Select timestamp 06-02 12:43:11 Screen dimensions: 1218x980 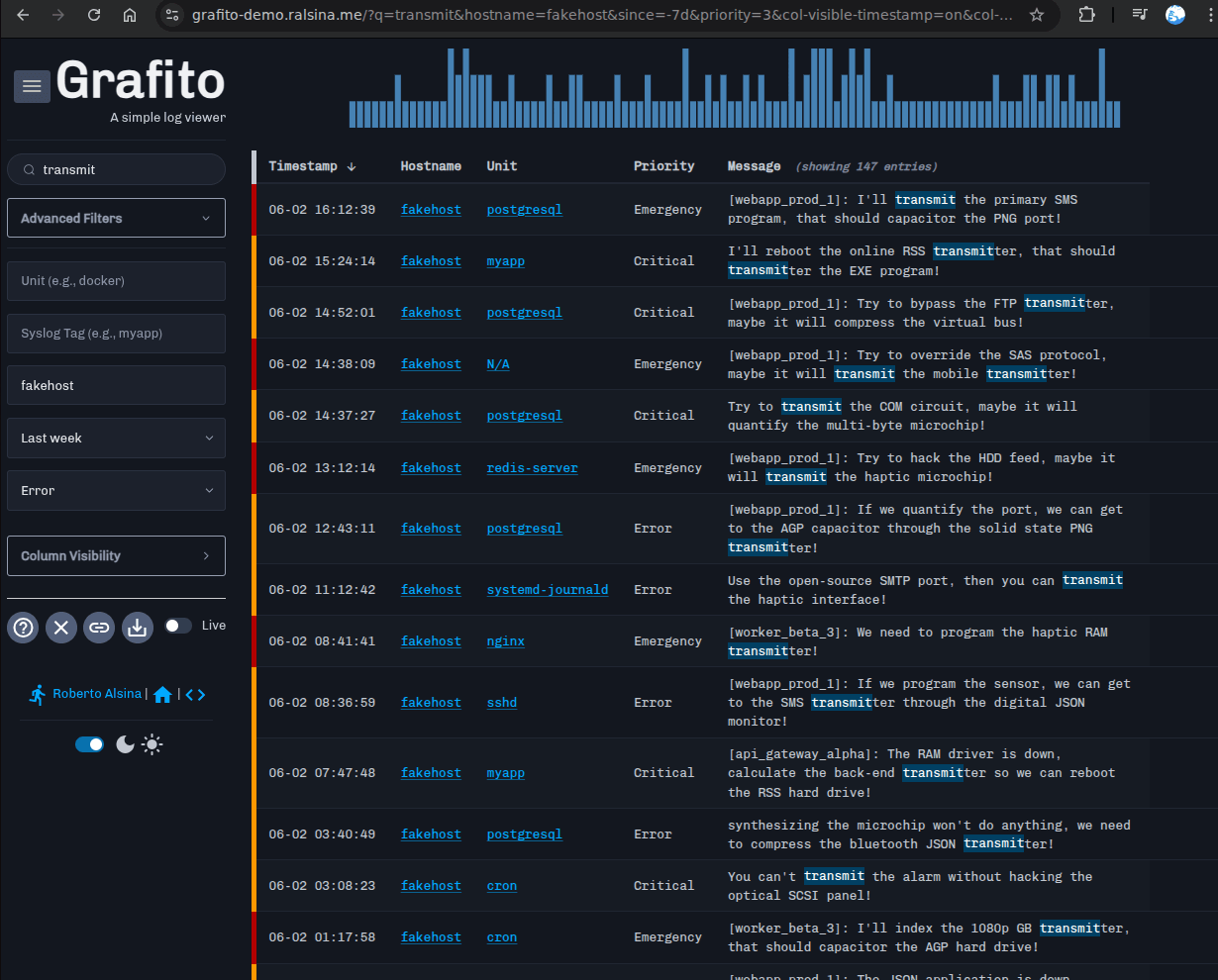point(322,529)
